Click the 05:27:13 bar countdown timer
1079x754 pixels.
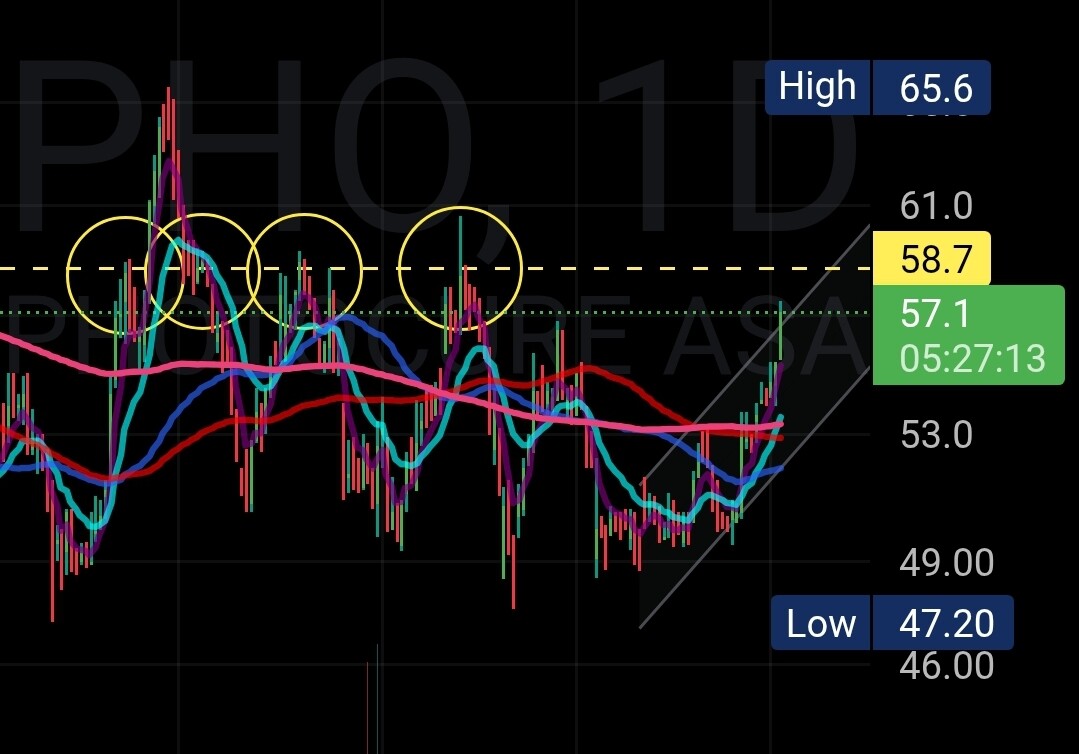[972, 358]
